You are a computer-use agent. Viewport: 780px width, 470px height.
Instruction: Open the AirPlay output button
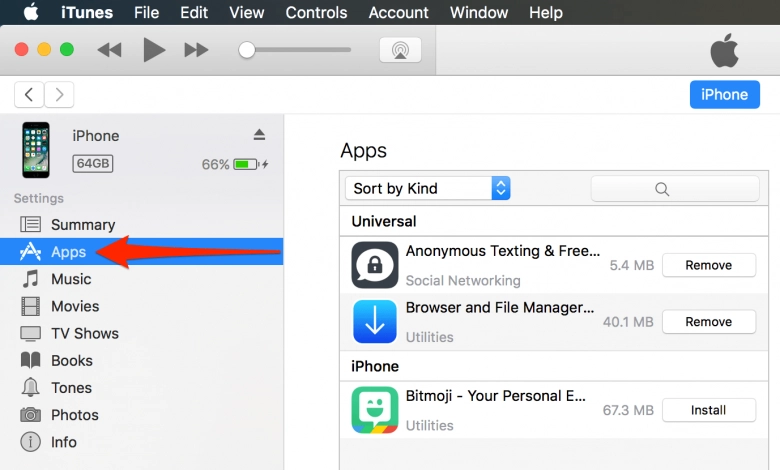click(x=400, y=50)
